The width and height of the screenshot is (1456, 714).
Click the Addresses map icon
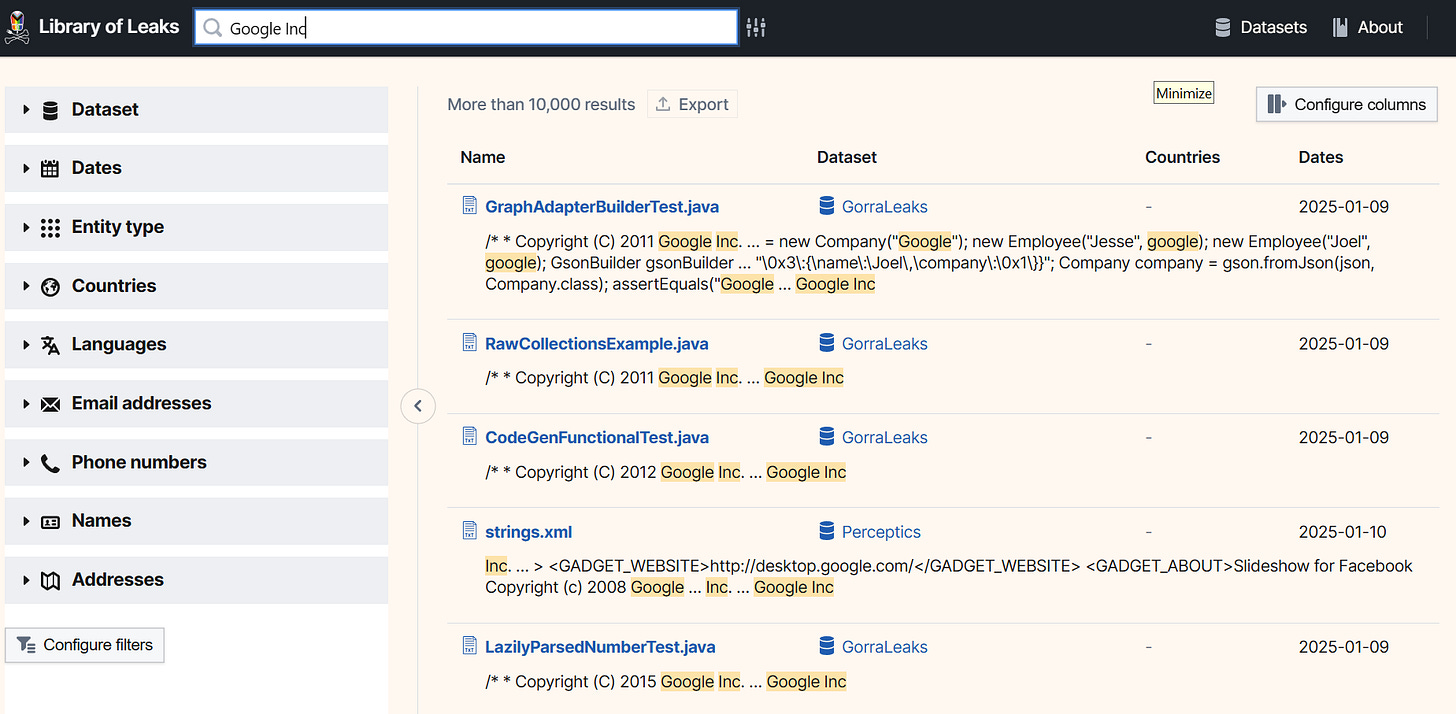point(50,581)
